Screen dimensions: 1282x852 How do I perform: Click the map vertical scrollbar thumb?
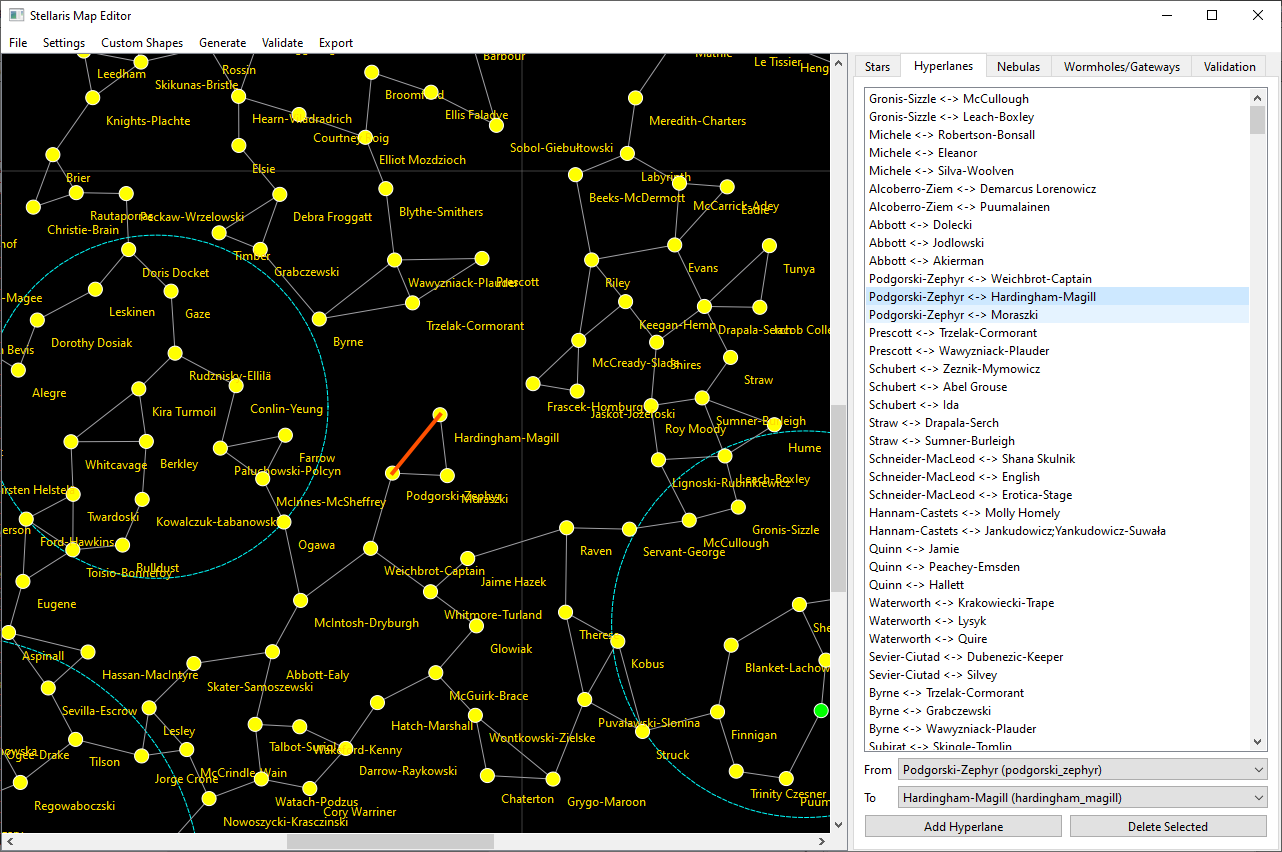click(x=839, y=497)
